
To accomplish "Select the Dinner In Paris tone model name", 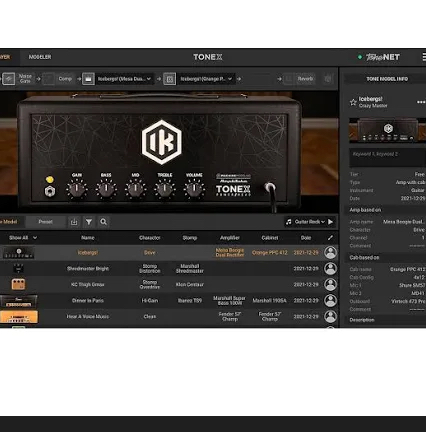I will coord(88,301).
